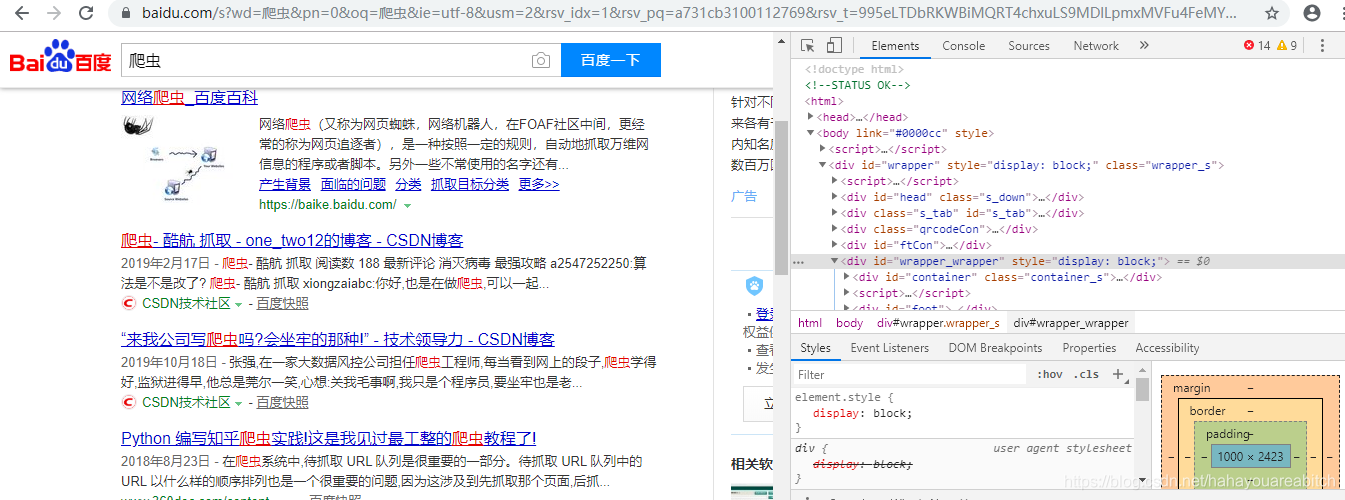The height and width of the screenshot is (500, 1345).
Task: Click ellipsis beside wrapper_wrapper node
Action: pos(798,261)
